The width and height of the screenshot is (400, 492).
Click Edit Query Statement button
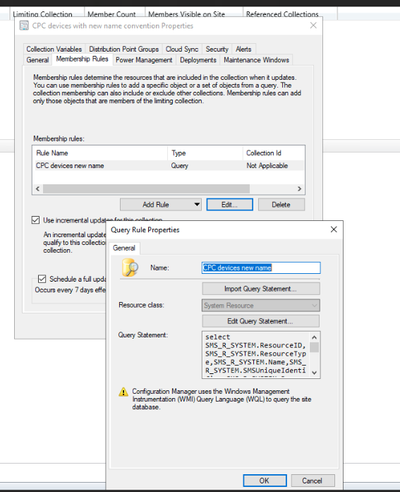261,321
